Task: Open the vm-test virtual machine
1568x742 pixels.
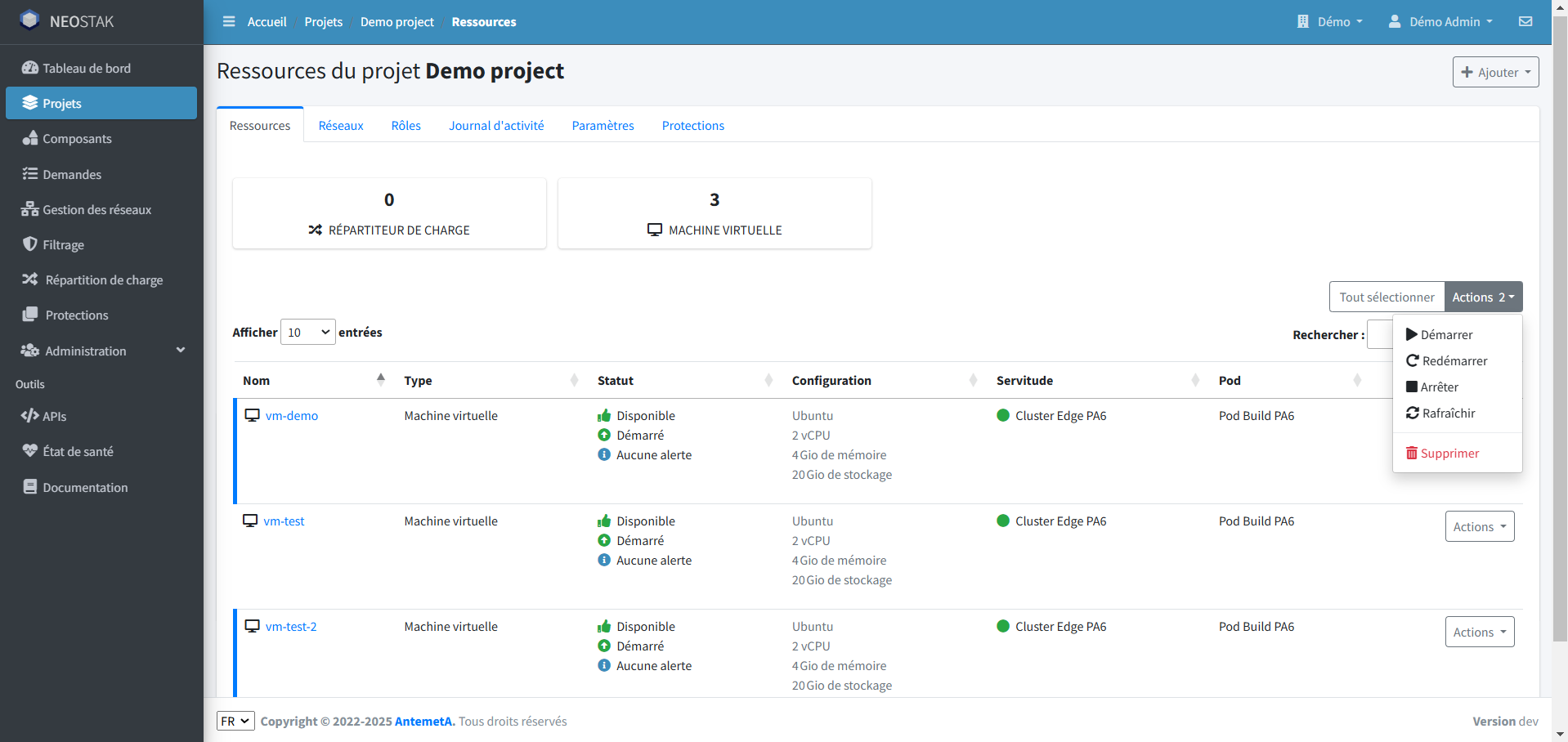Action: tap(284, 521)
